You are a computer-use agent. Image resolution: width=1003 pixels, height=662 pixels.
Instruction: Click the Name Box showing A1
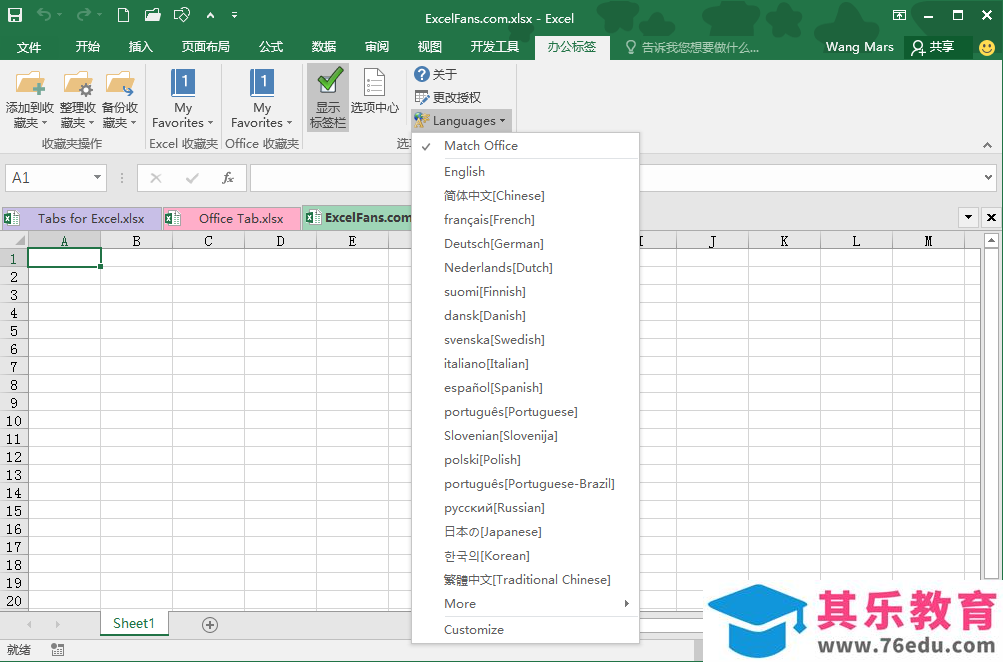pos(55,178)
